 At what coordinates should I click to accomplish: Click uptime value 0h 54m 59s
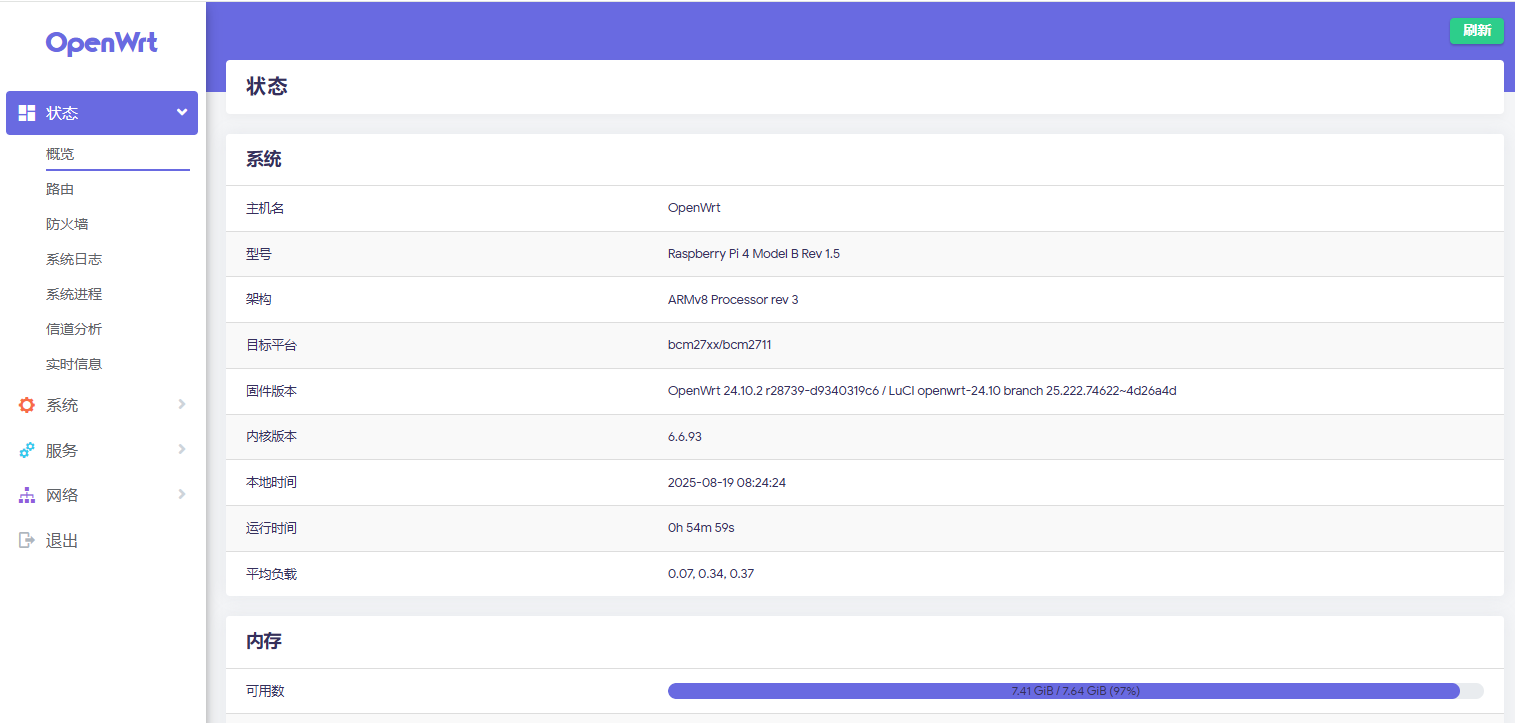[x=701, y=528]
